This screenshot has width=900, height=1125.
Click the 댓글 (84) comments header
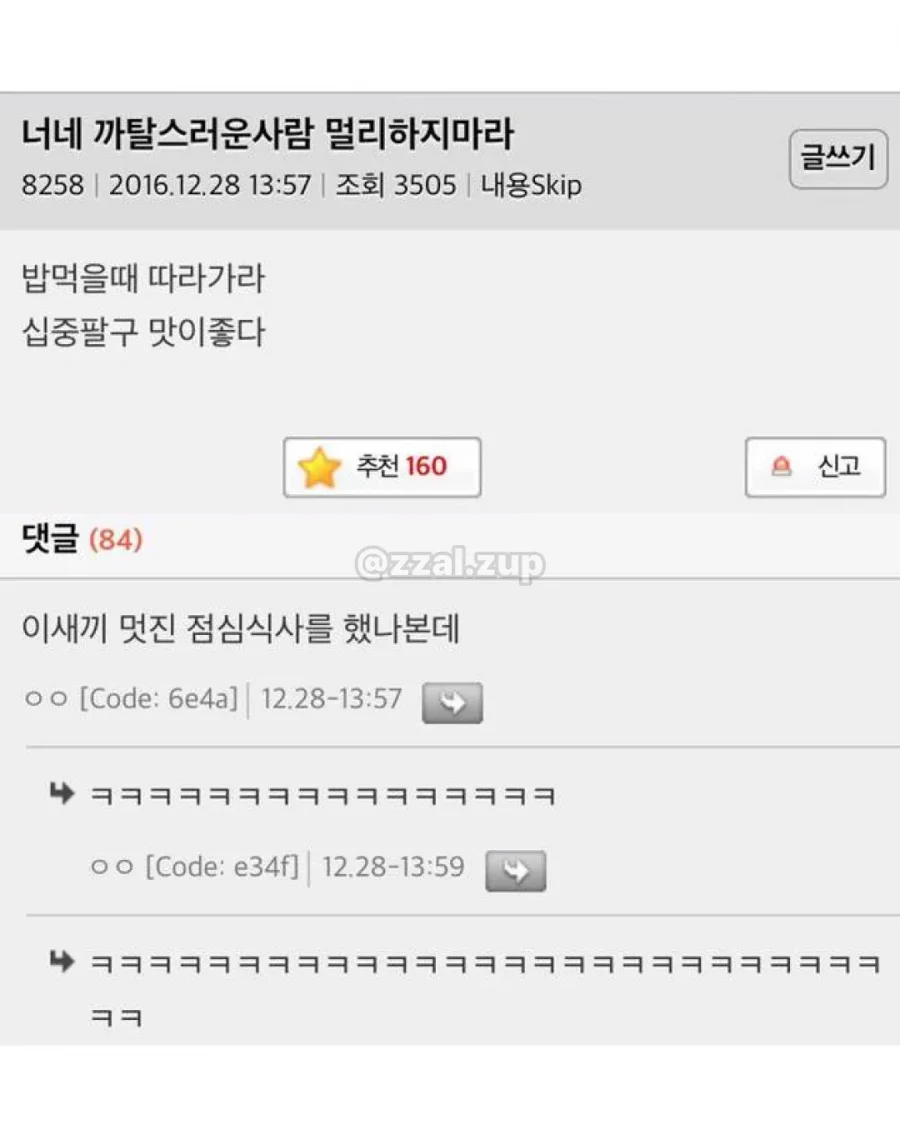click(82, 539)
